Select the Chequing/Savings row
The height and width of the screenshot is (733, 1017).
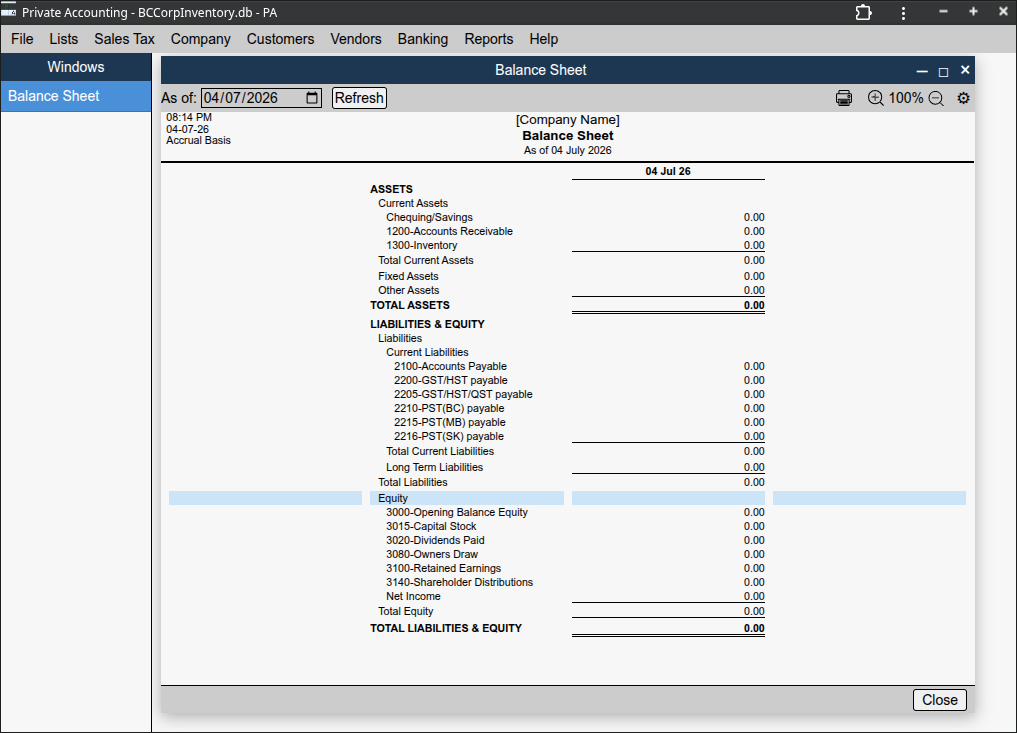tap(568, 217)
